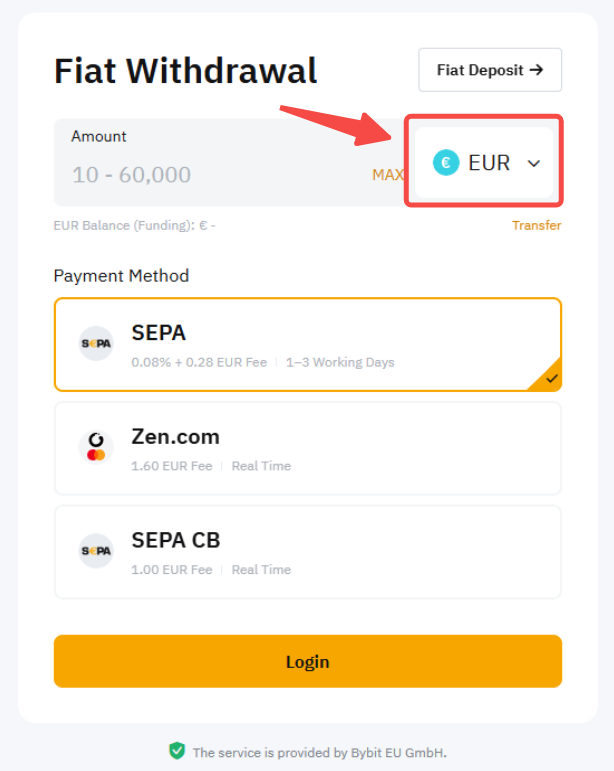Click the green shield verification icon
Viewport: 614px width, 771px height.
click(x=177, y=751)
